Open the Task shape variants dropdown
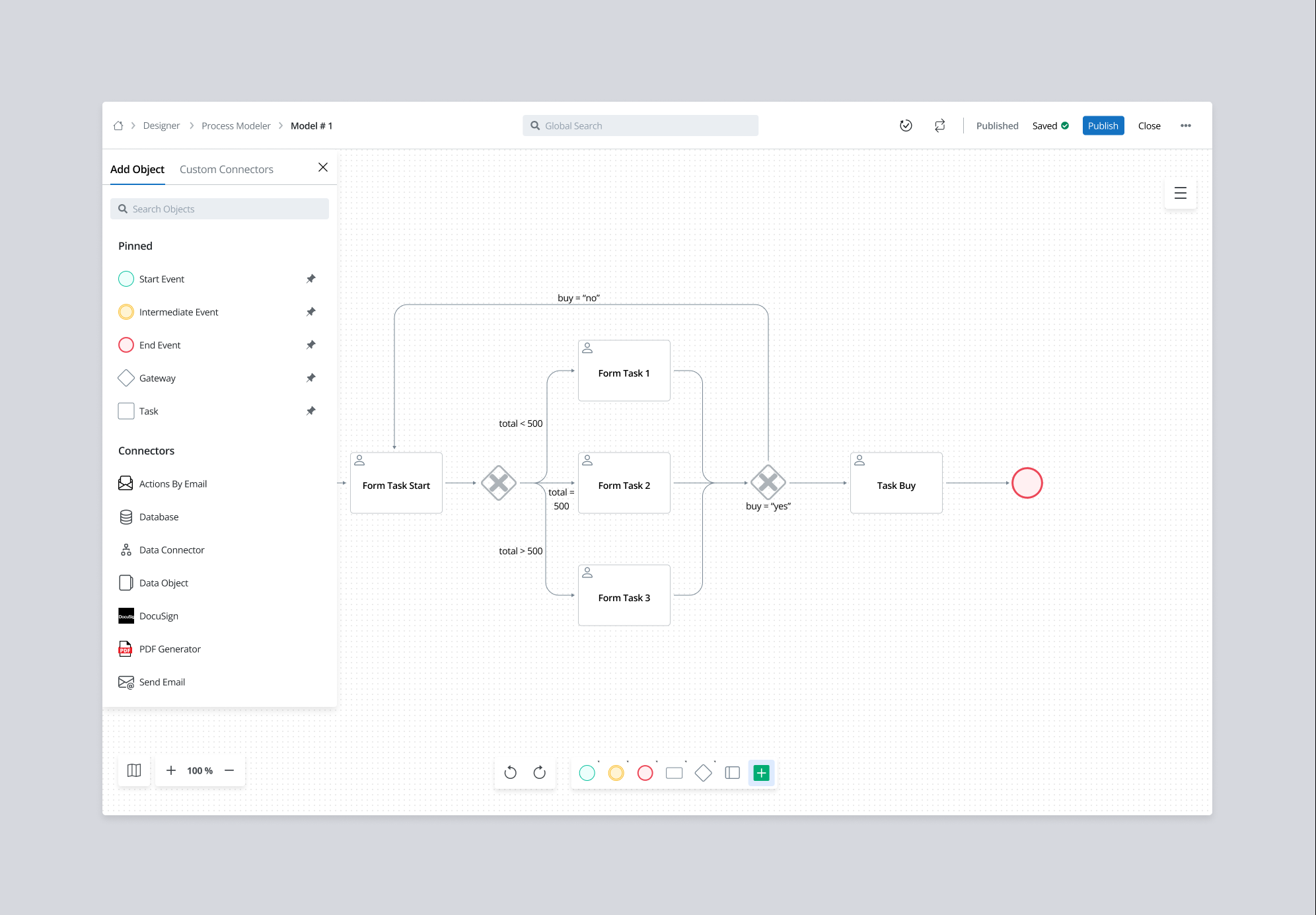Image resolution: width=1316 pixels, height=915 pixels. tap(685, 761)
